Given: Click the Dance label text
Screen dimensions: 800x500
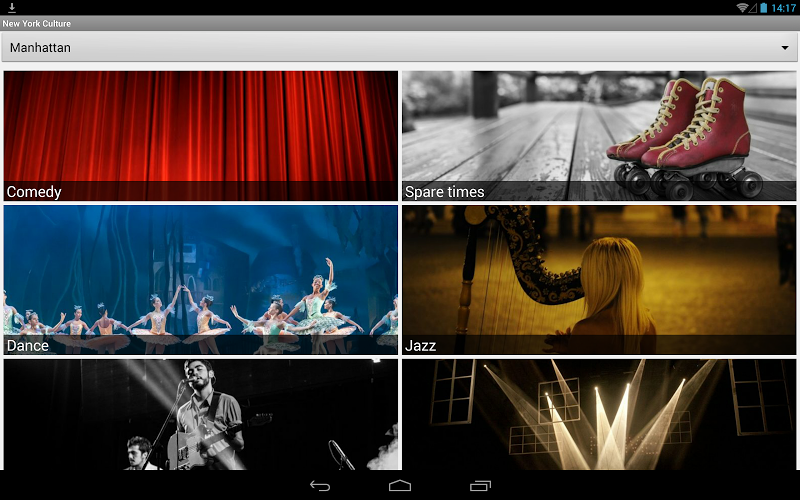Looking at the screenshot, I should (28, 345).
